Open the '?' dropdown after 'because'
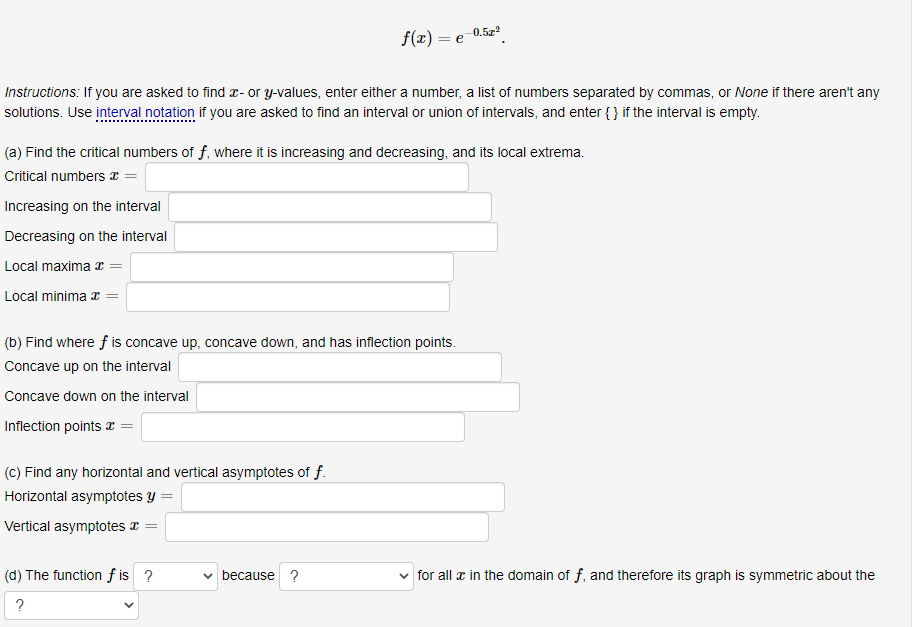The width and height of the screenshot is (918, 627). 345,576
